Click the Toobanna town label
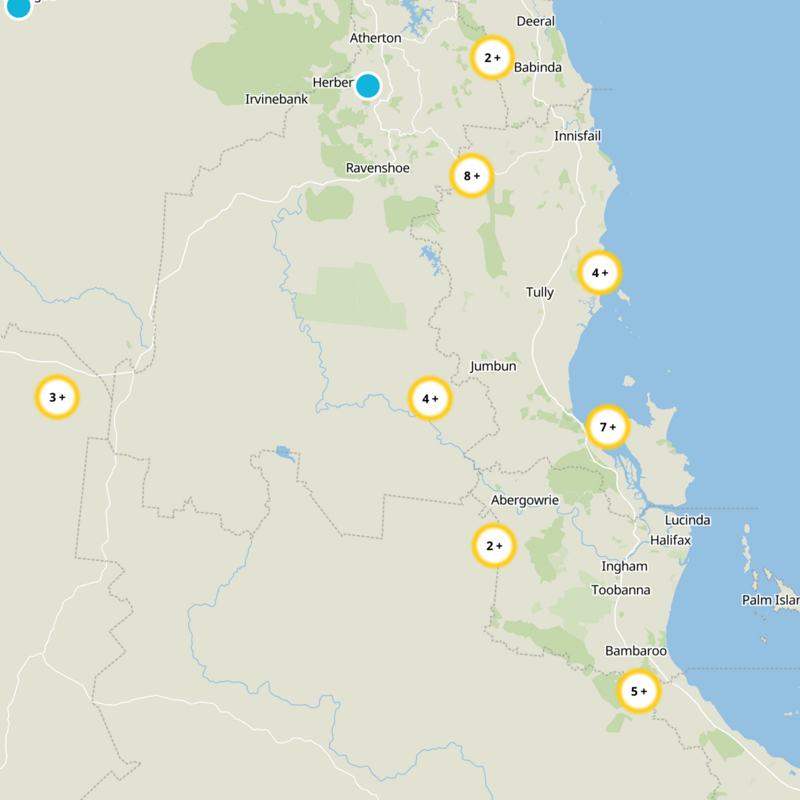The width and height of the screenshot is (800, 800). 620,590
